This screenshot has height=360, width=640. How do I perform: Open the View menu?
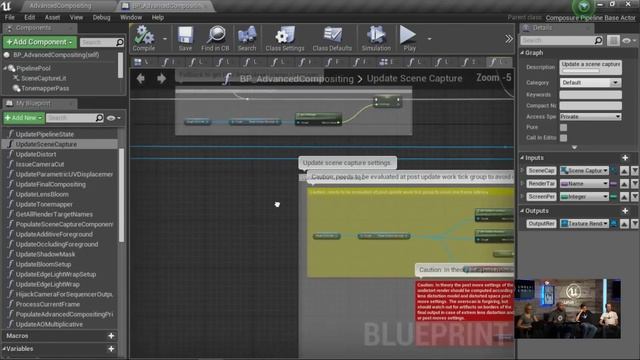point(76,18)
